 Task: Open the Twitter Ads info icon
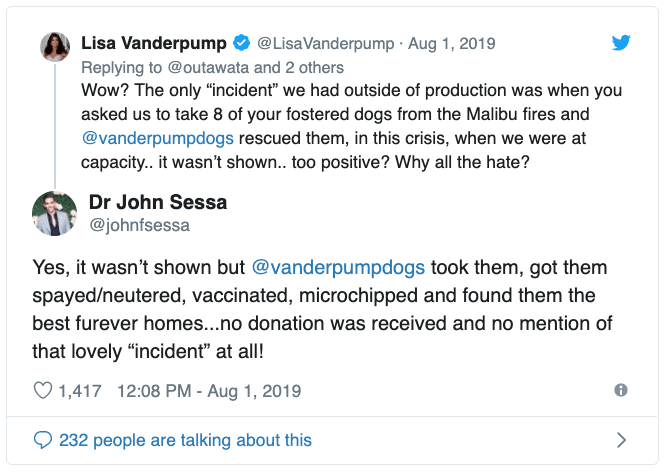point(621,390)
